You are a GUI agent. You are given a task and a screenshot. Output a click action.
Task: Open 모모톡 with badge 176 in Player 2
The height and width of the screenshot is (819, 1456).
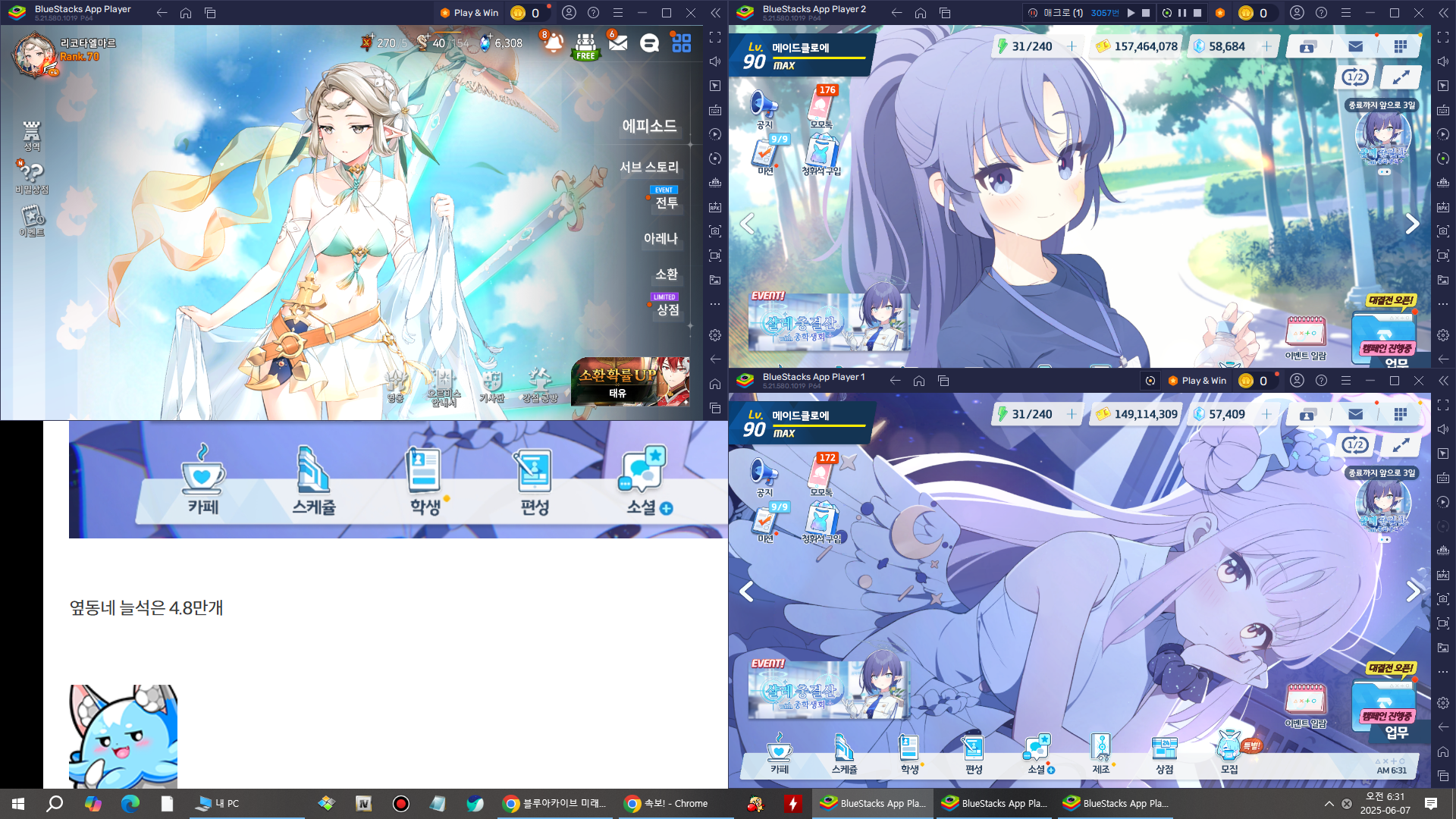[821, 107]
